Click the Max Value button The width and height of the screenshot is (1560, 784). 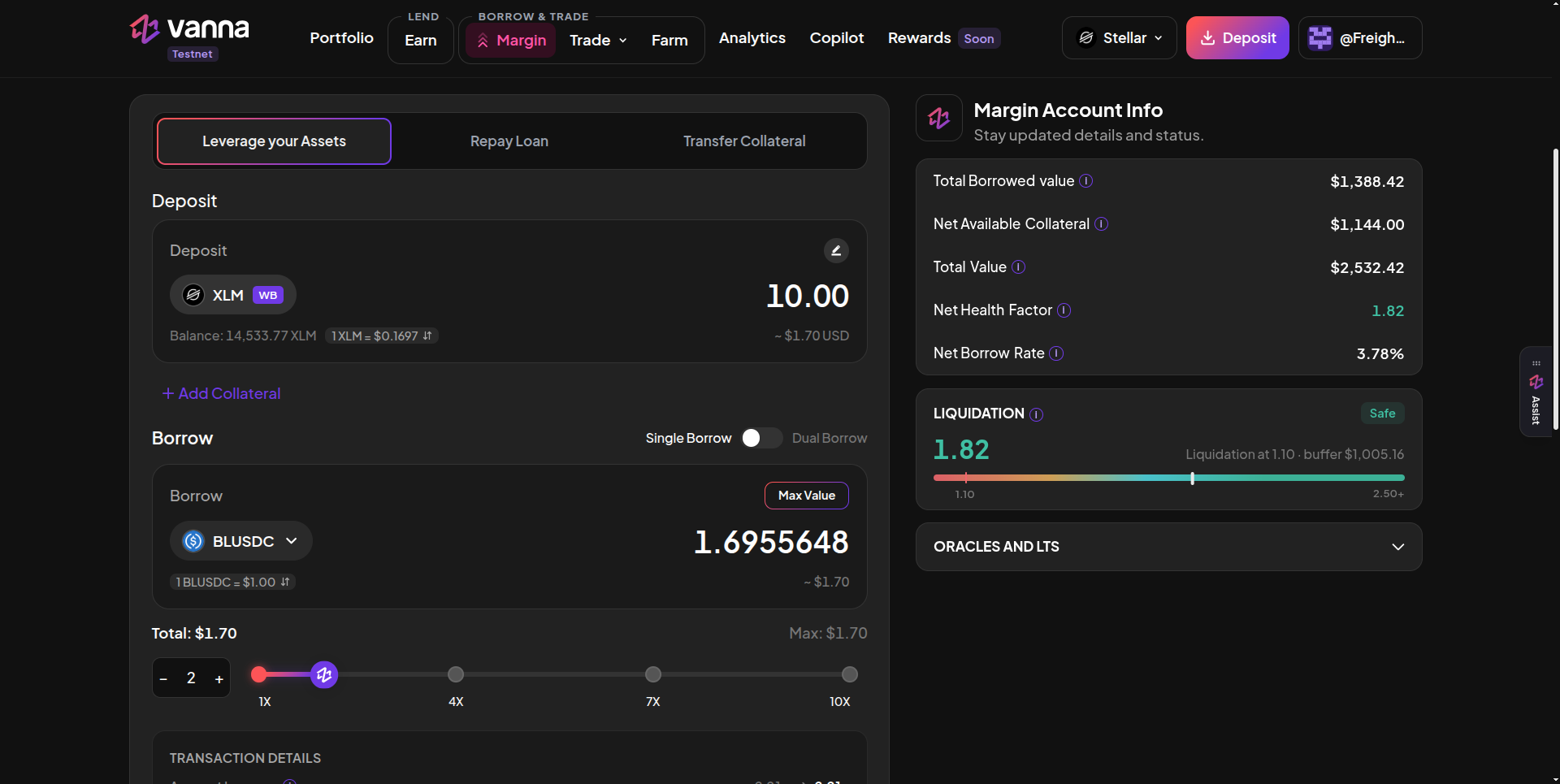(x=807, y=496)
